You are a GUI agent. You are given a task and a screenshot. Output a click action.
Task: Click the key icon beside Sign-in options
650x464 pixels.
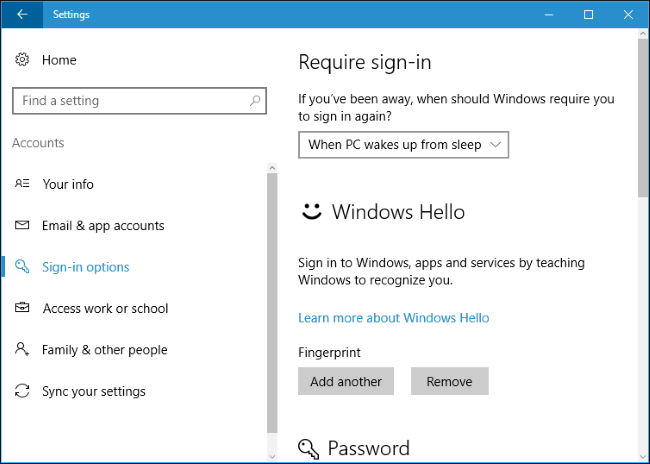22,266
